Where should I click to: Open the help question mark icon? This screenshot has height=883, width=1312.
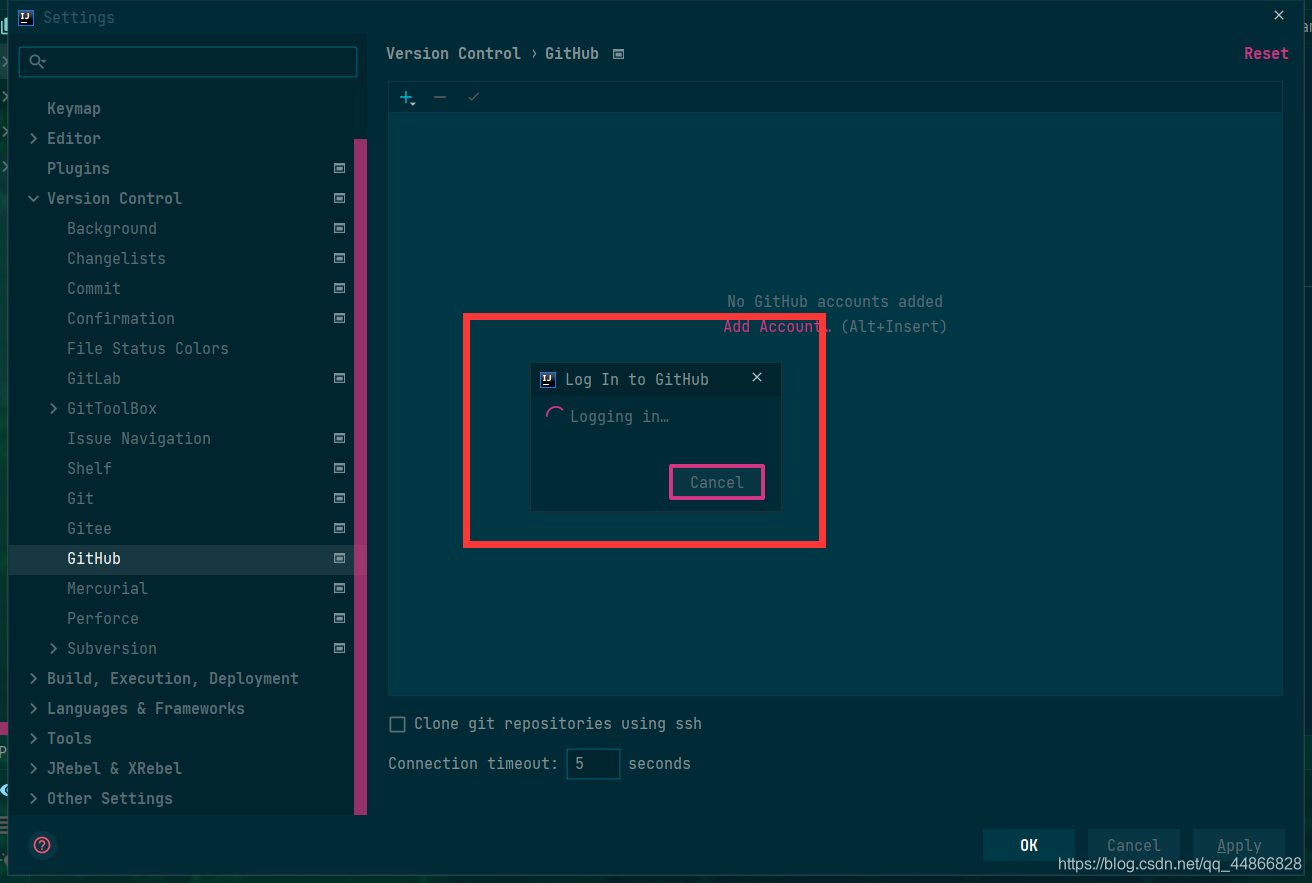(42, 845)
